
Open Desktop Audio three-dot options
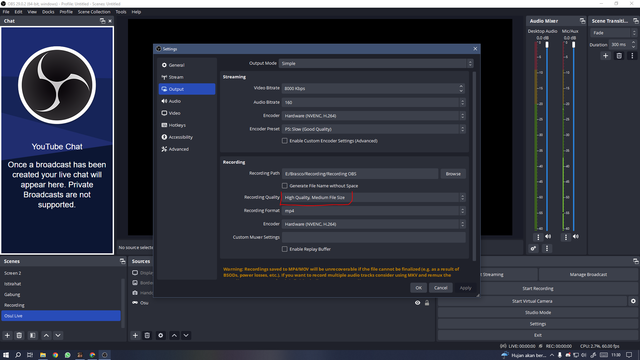tap(538, 237)
